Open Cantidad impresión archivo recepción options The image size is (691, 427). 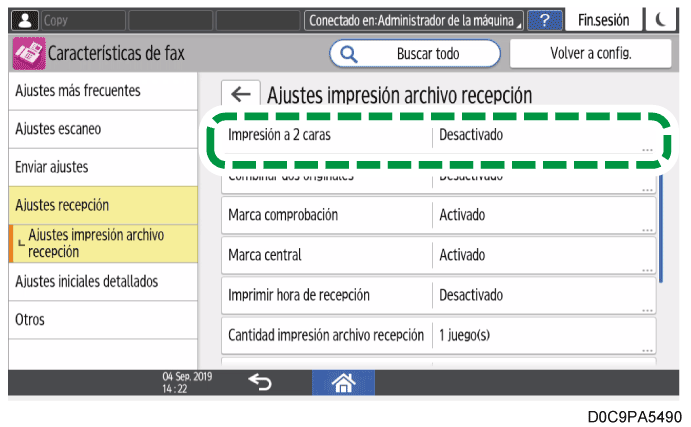point(438,334)
